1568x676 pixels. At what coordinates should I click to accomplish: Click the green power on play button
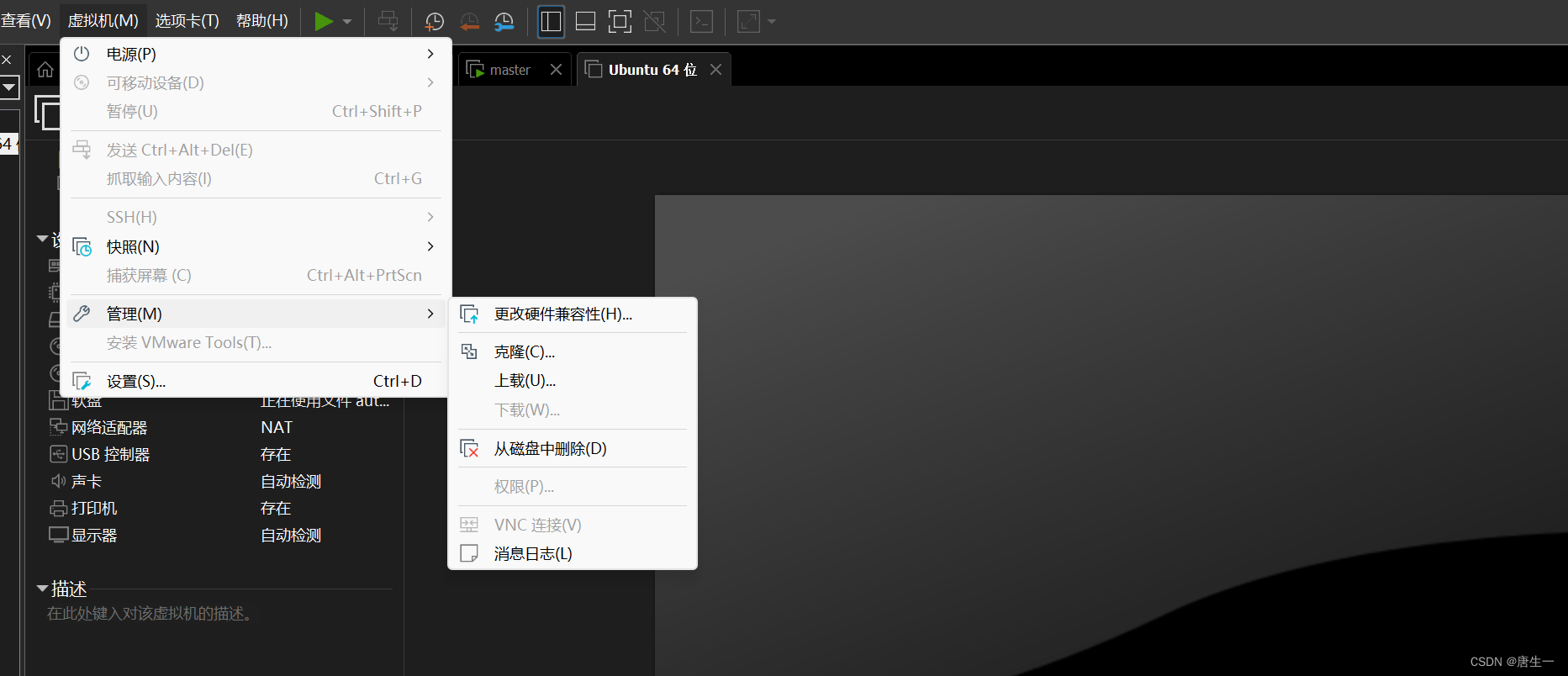click(324, 21)
